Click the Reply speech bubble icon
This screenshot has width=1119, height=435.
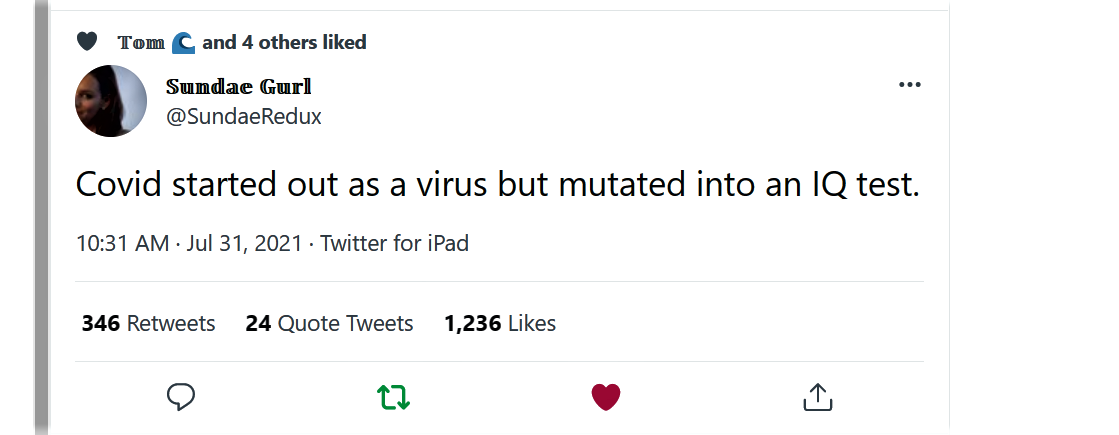181,397
